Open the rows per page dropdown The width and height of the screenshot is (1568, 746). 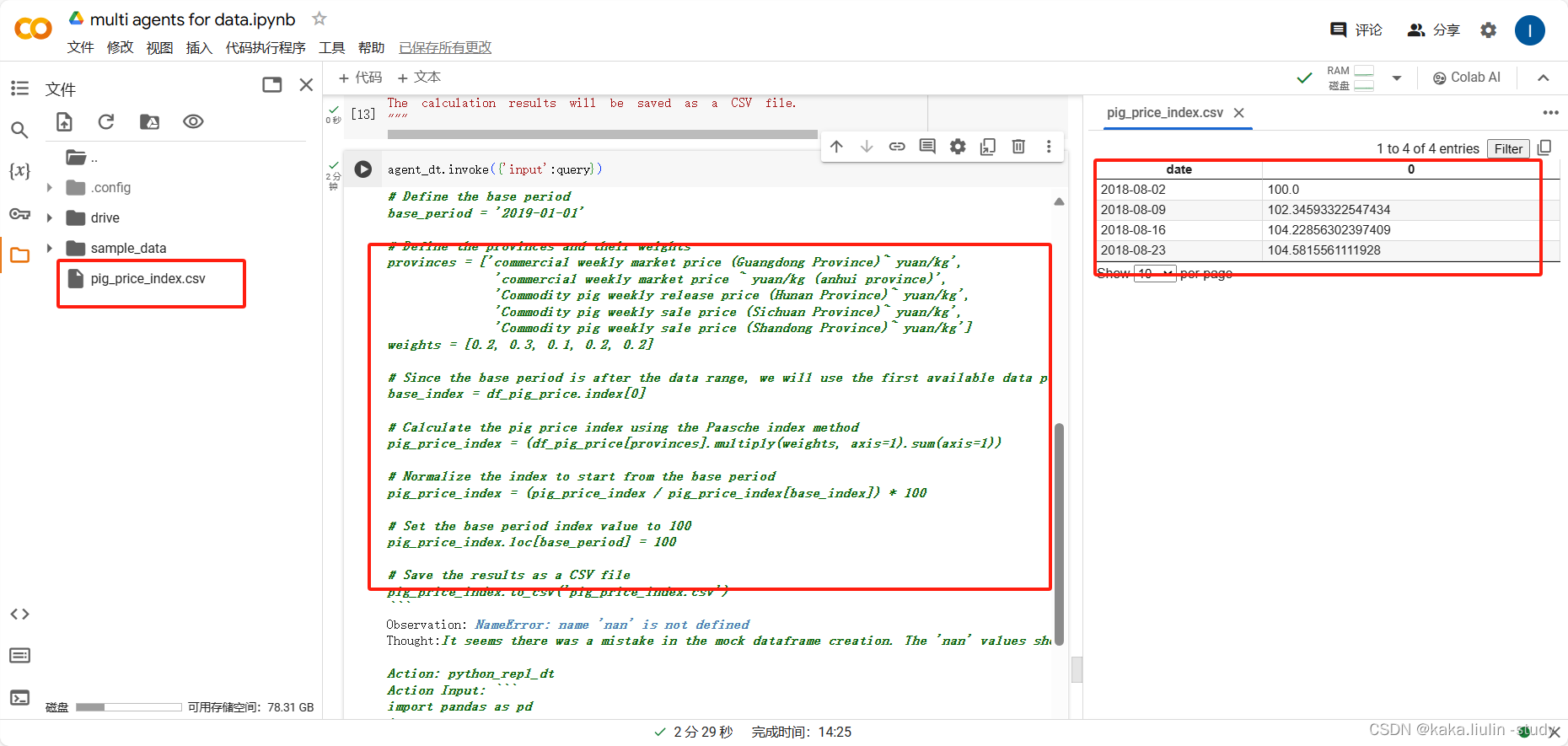click(x=1155, y=274)
